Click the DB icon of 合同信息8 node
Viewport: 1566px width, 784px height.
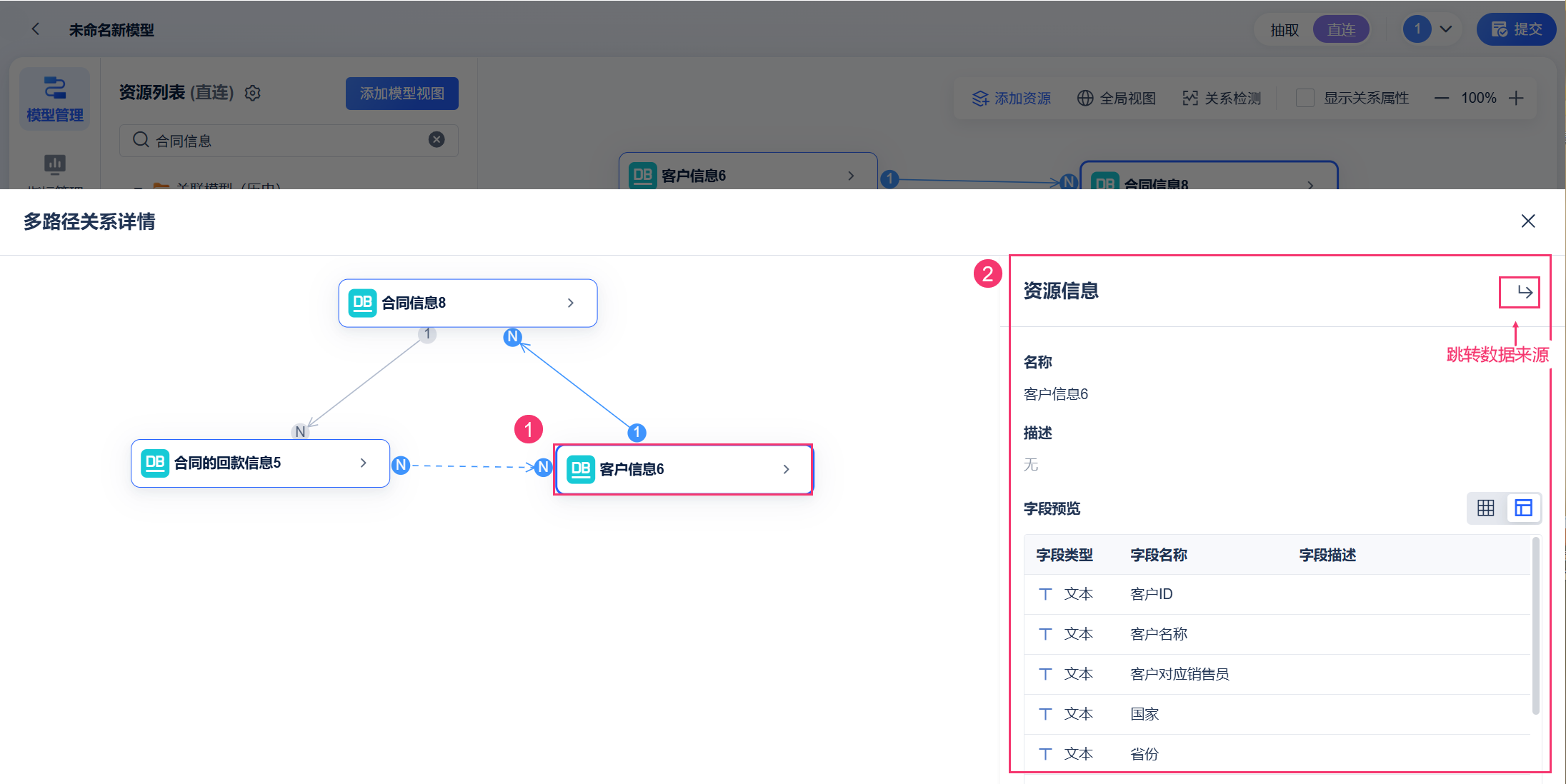tap(362, 303)
